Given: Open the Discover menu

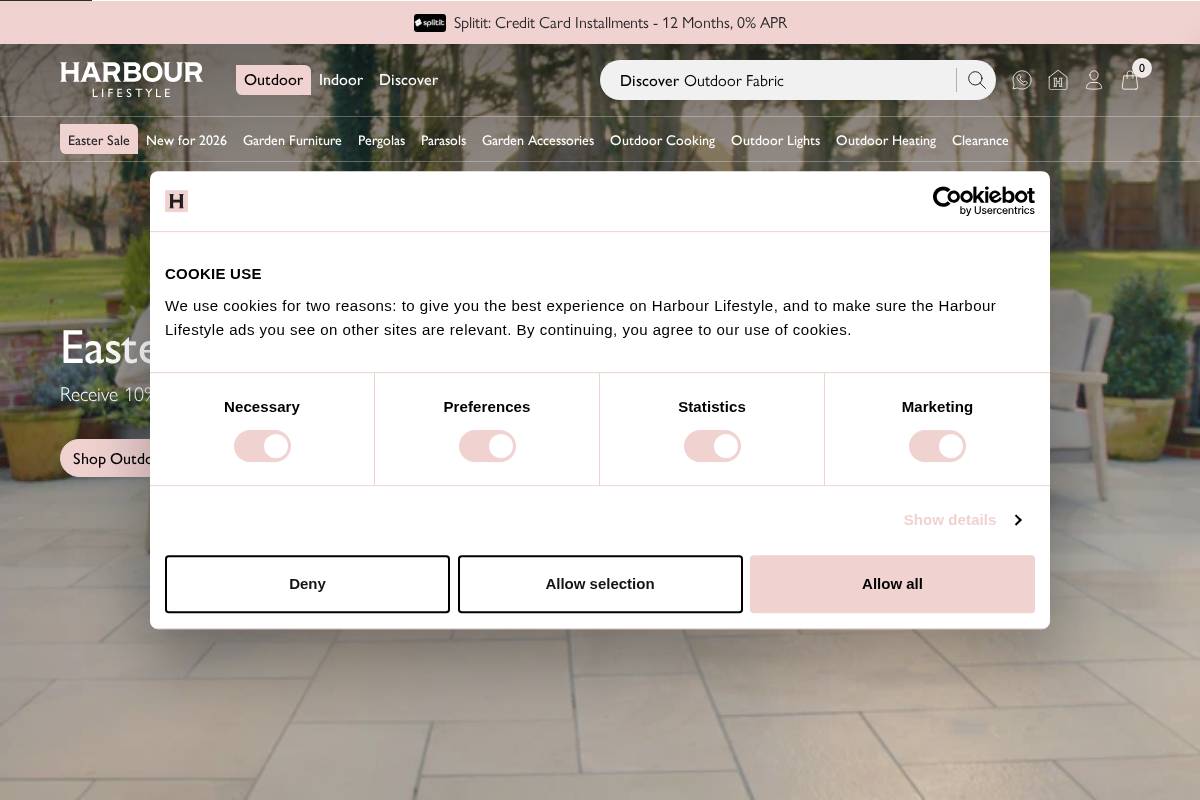Looking at the screenshot, I should (408, 79).
